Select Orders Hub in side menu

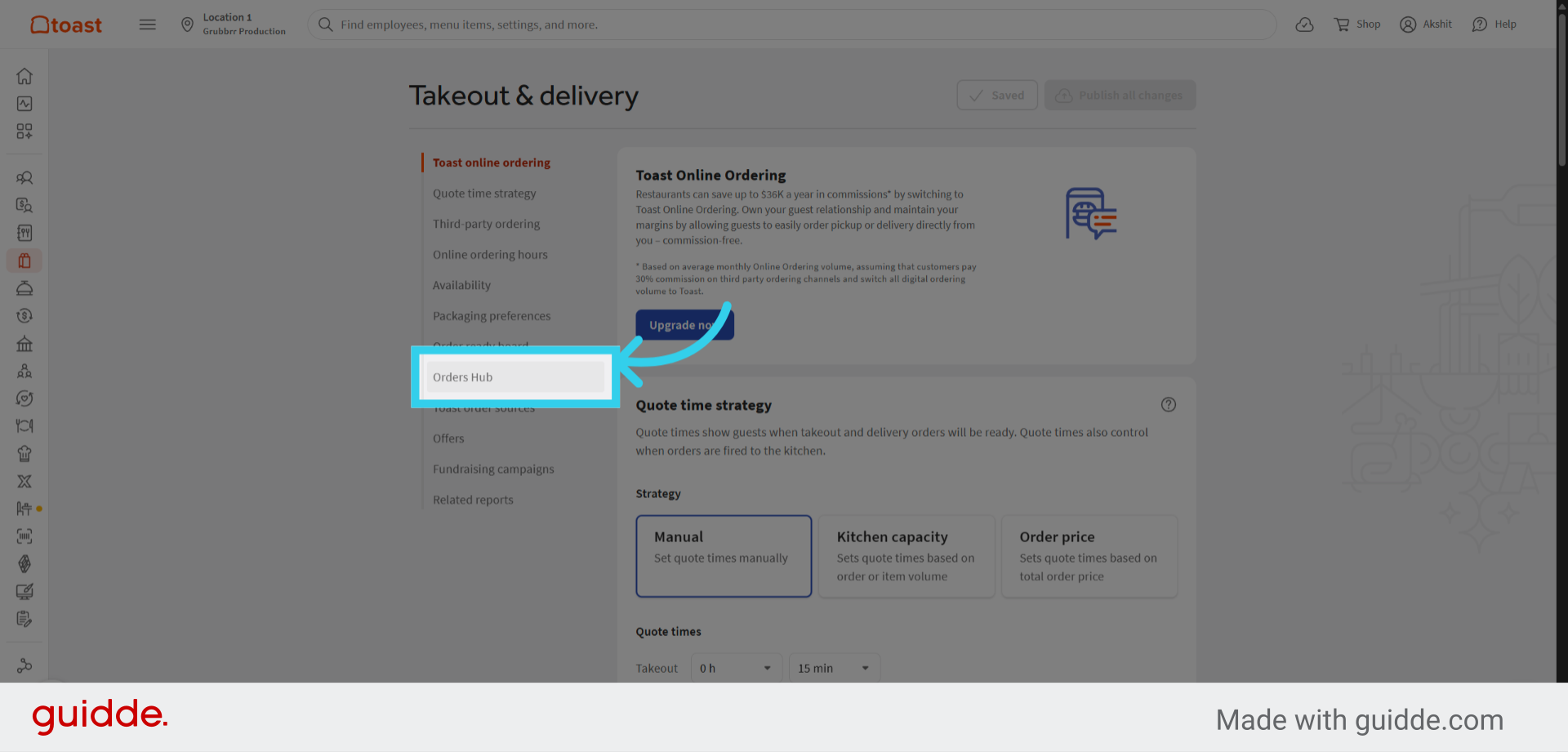point(515,377)
